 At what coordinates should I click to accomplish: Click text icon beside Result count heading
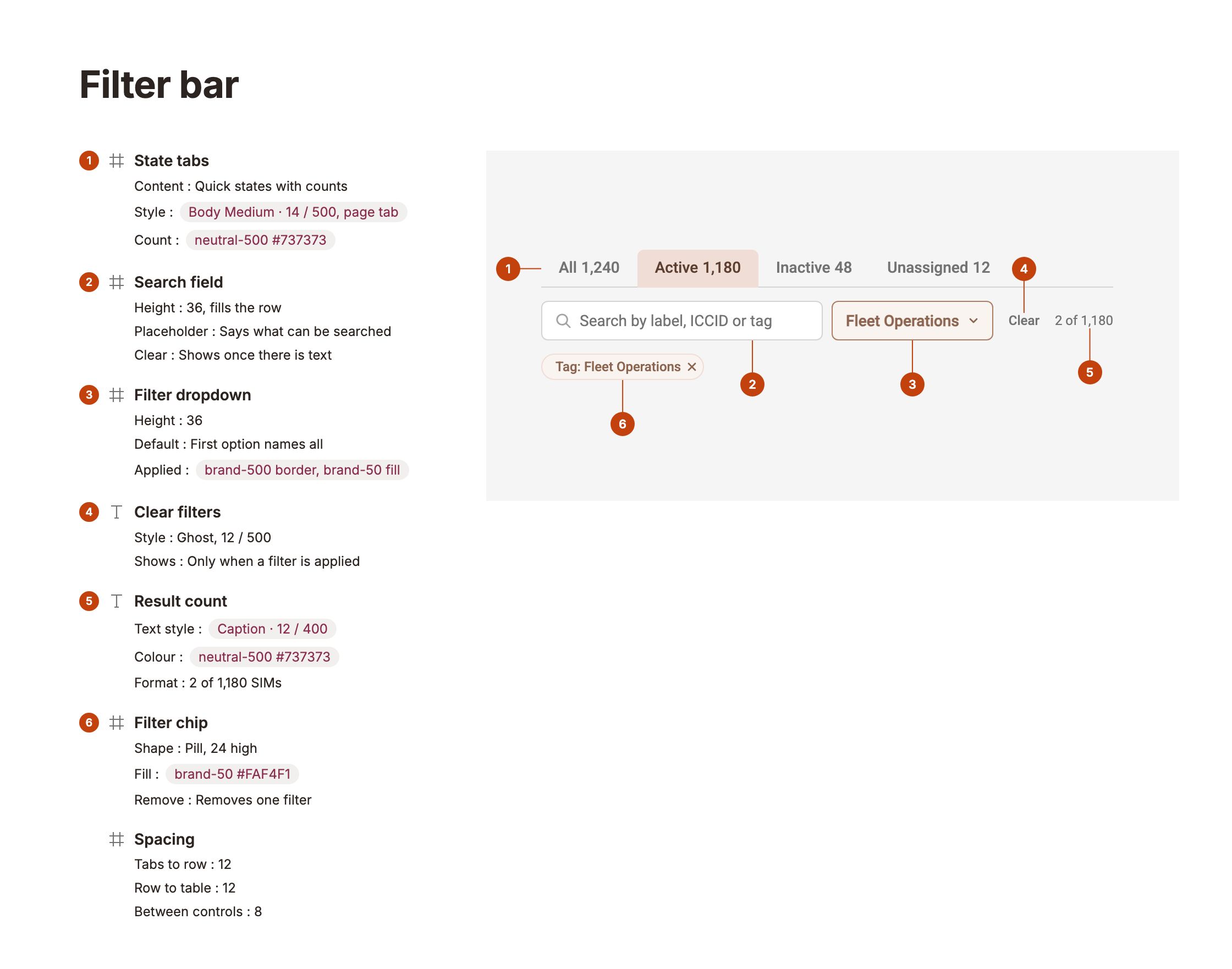[x=117, y=601]
